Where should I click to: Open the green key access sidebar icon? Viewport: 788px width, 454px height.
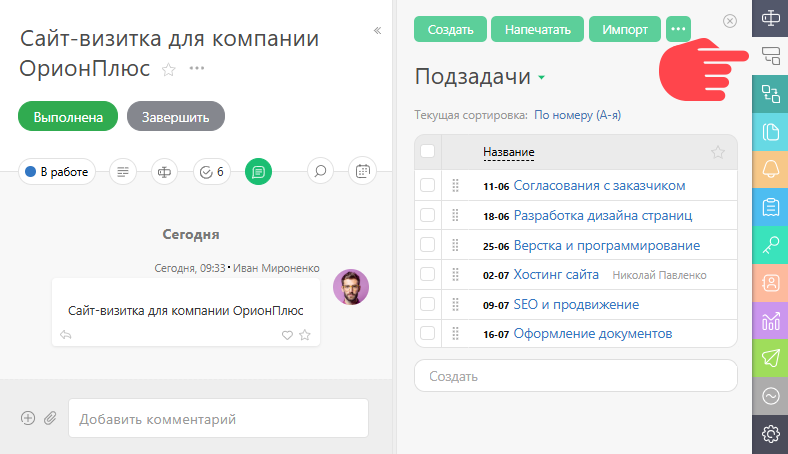click(x=770, y=245)
